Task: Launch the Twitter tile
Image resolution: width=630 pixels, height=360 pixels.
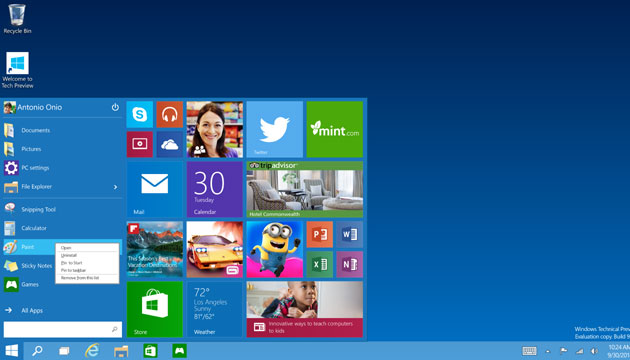Action: pos(274,129)
